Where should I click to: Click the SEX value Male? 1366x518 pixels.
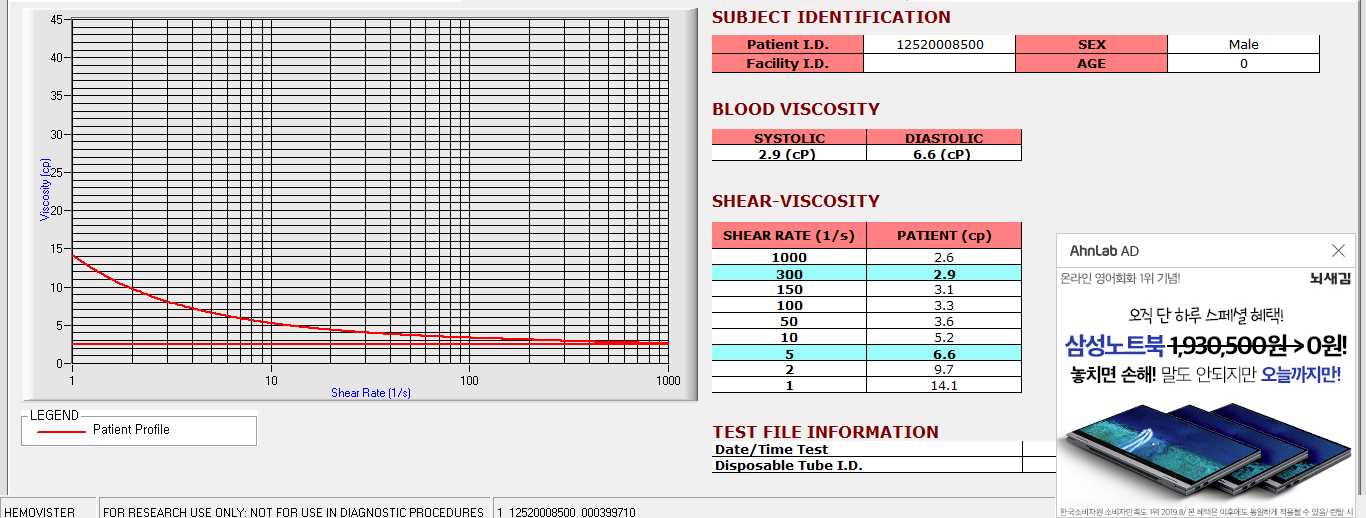coord(1243,44)
